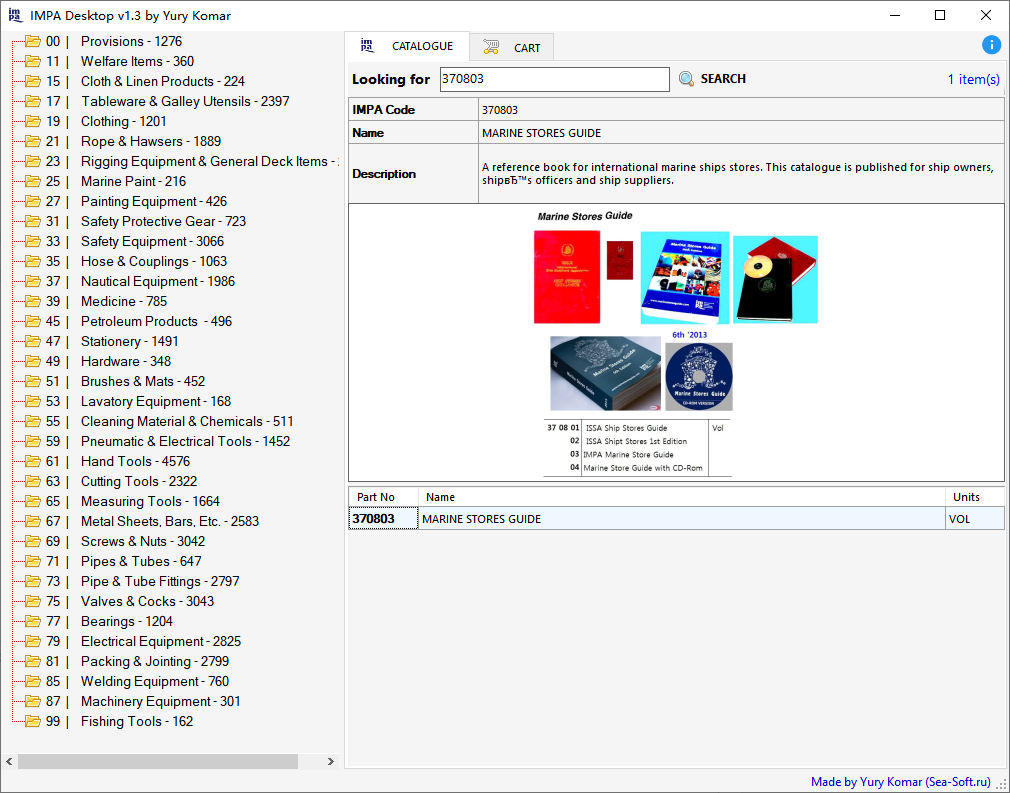
Task: Click the Marine Stores Guide product image
Action: tap(676, 342)
